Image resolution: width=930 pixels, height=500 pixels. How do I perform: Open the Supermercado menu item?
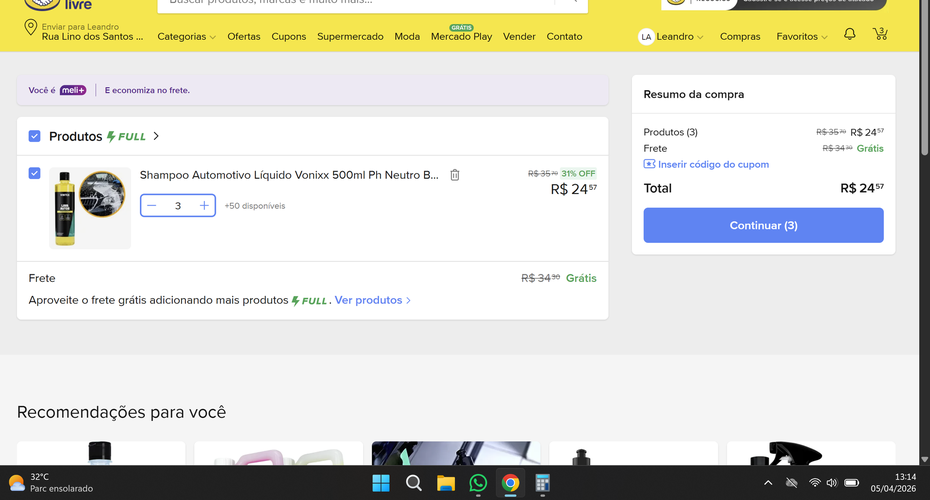350,37
